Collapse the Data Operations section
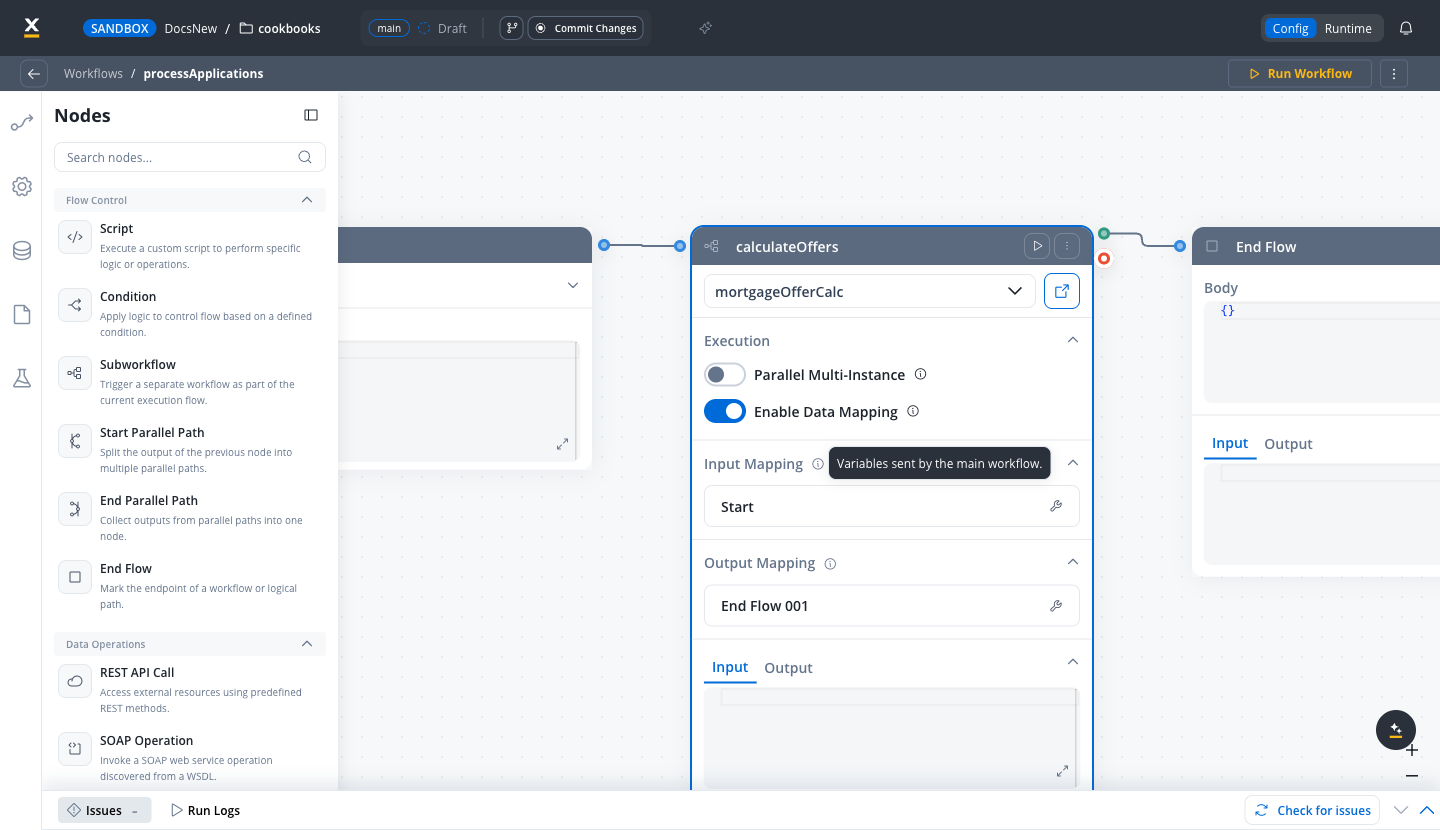 point(307,644)
